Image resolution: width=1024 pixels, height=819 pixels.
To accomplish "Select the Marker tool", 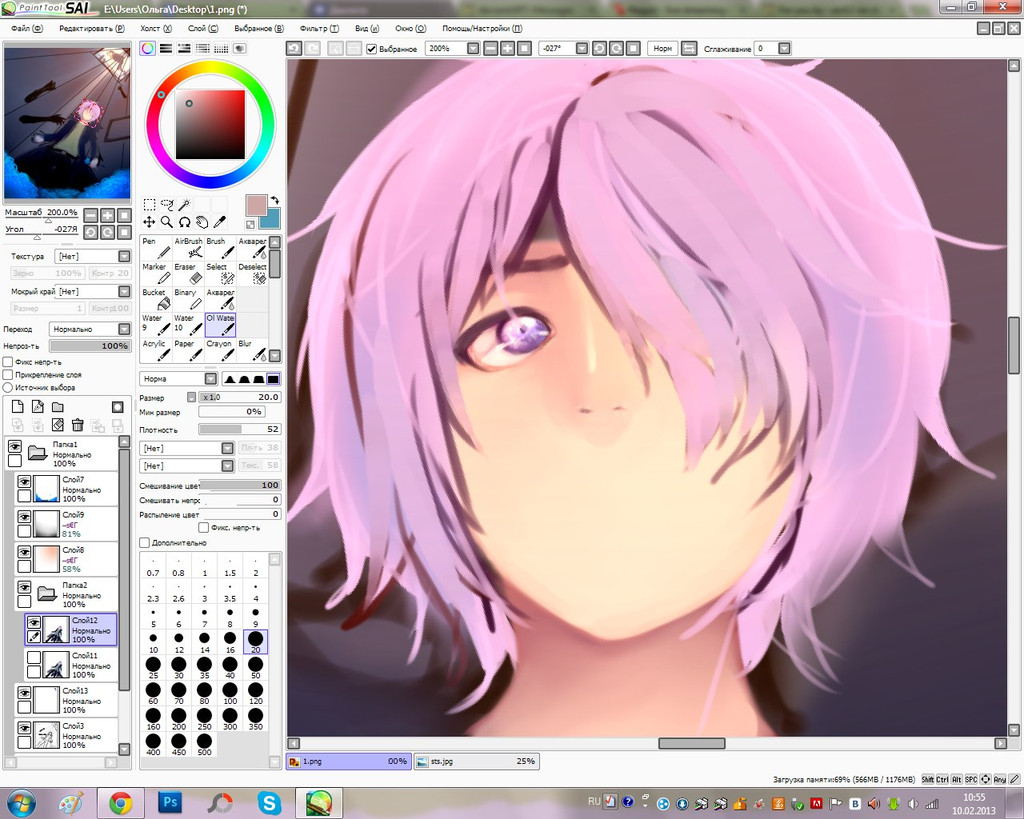I will pos(156,274).
